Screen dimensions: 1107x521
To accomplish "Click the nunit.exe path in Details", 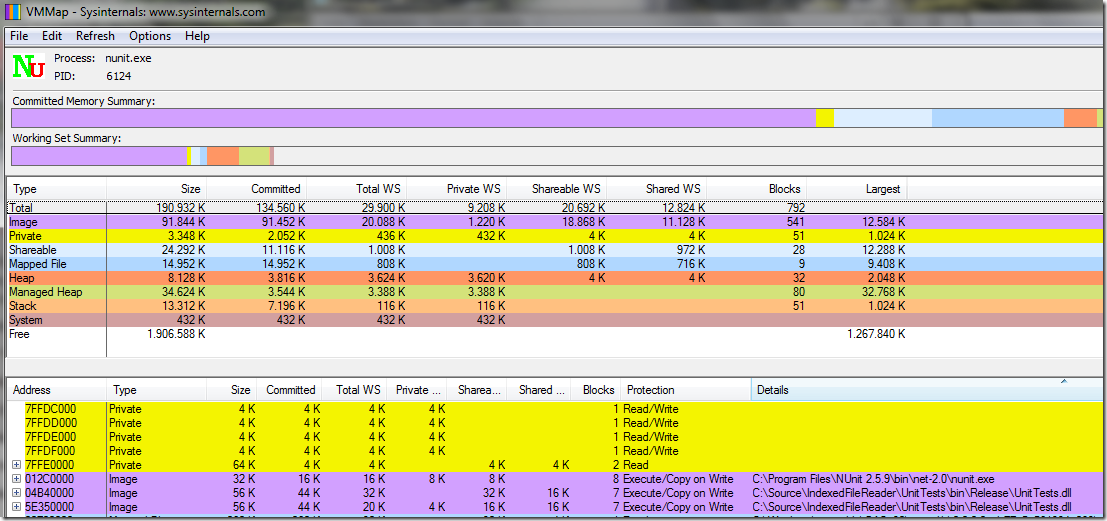I will tap(874, 479).
